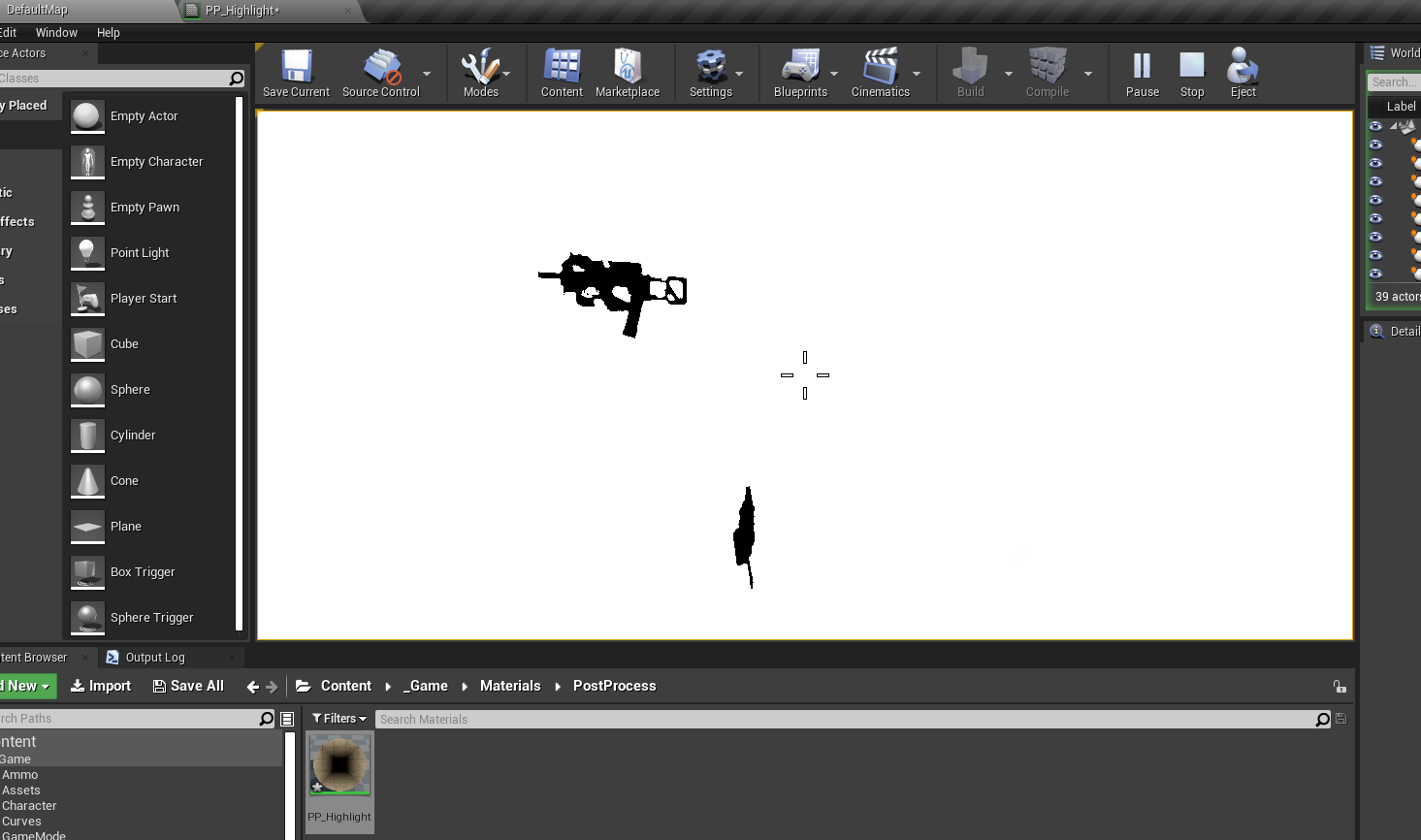Open the Details panel tab
The width and height of the screenshot is (1421, 840).
pos(1395,332)
